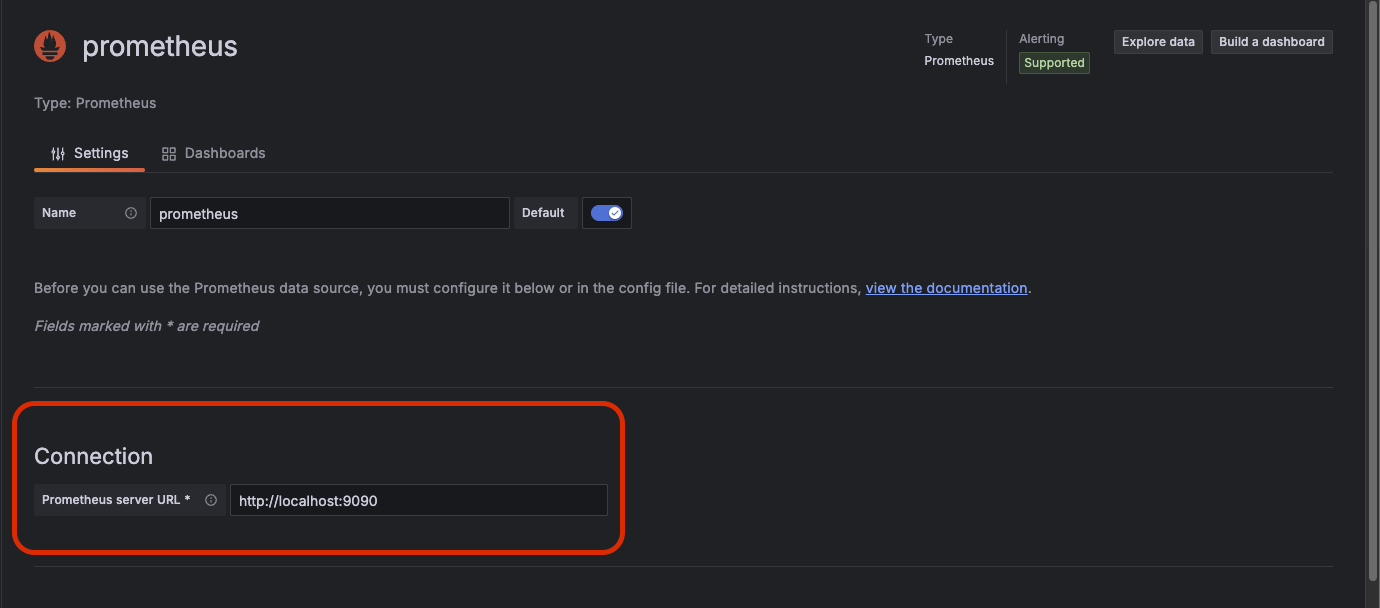Click the Prometheus value under Type header
This screenshot has width=1380, height=608.
pos(959,61)
